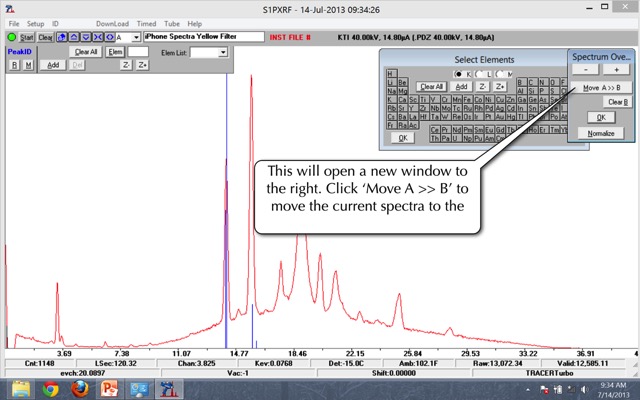Open Google Chrome from the taskbar
Image resolution: width=640 pixels, height=400 pixels.
(51, 388)
